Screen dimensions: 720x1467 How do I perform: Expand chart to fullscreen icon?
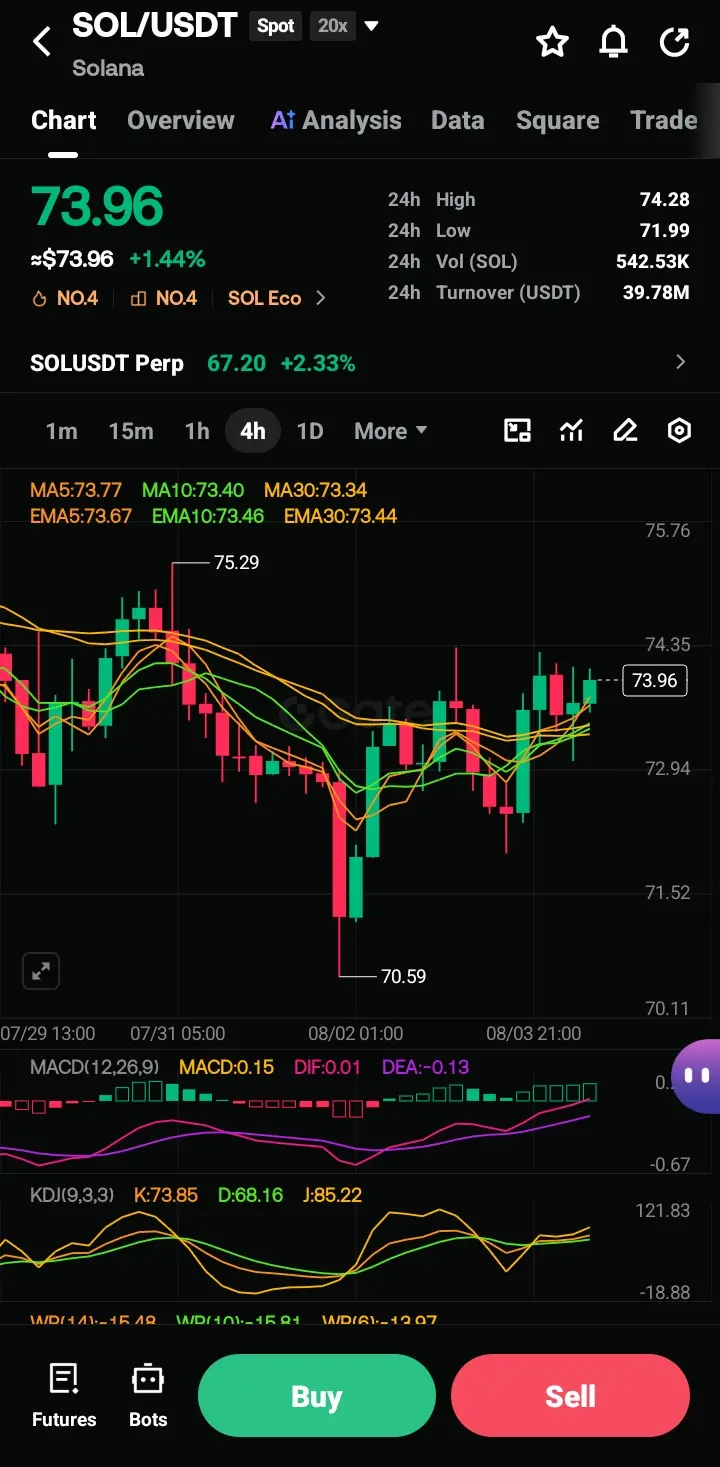pos(41,970)
